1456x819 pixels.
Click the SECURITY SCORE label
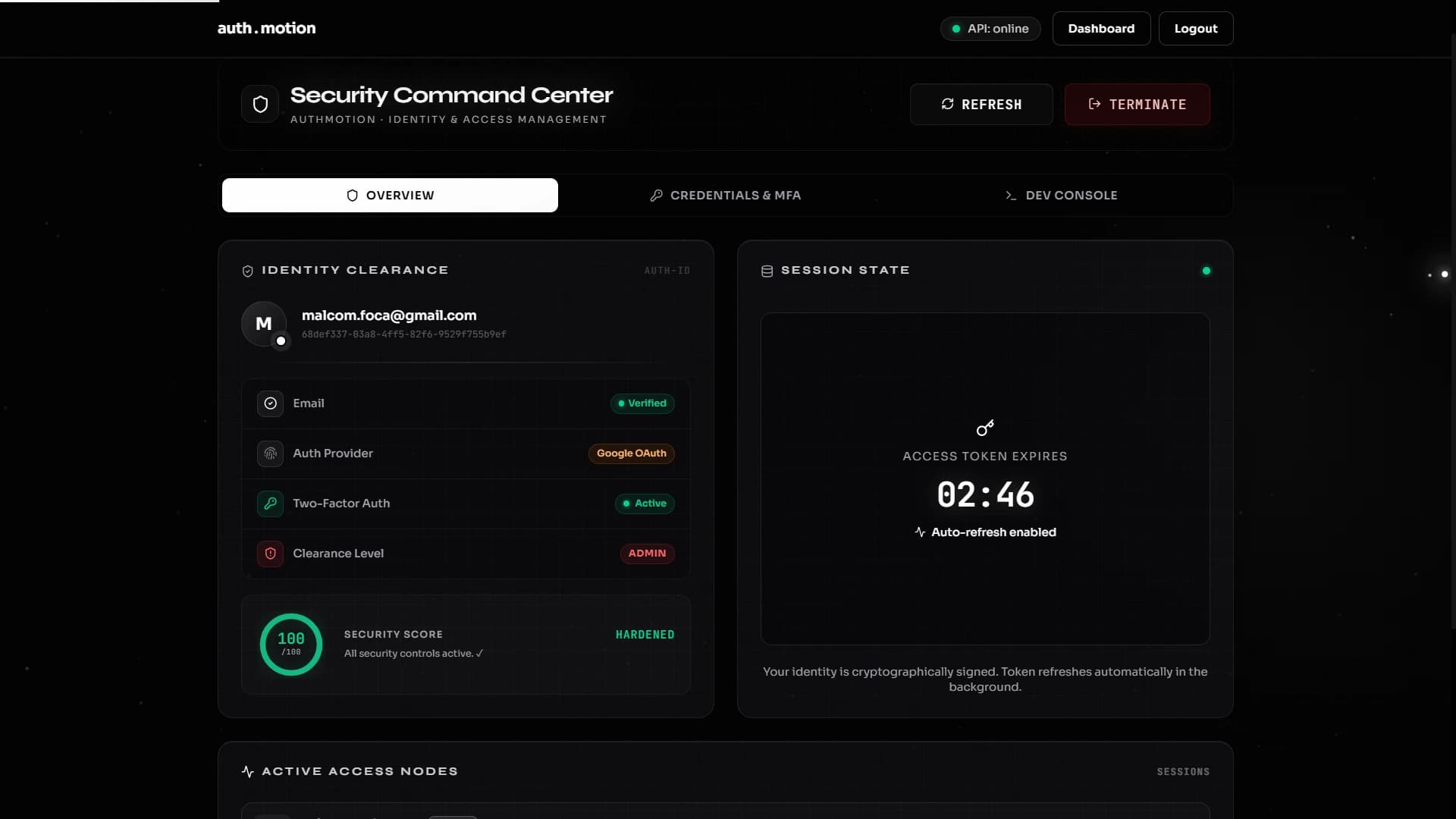coord(394,635)
